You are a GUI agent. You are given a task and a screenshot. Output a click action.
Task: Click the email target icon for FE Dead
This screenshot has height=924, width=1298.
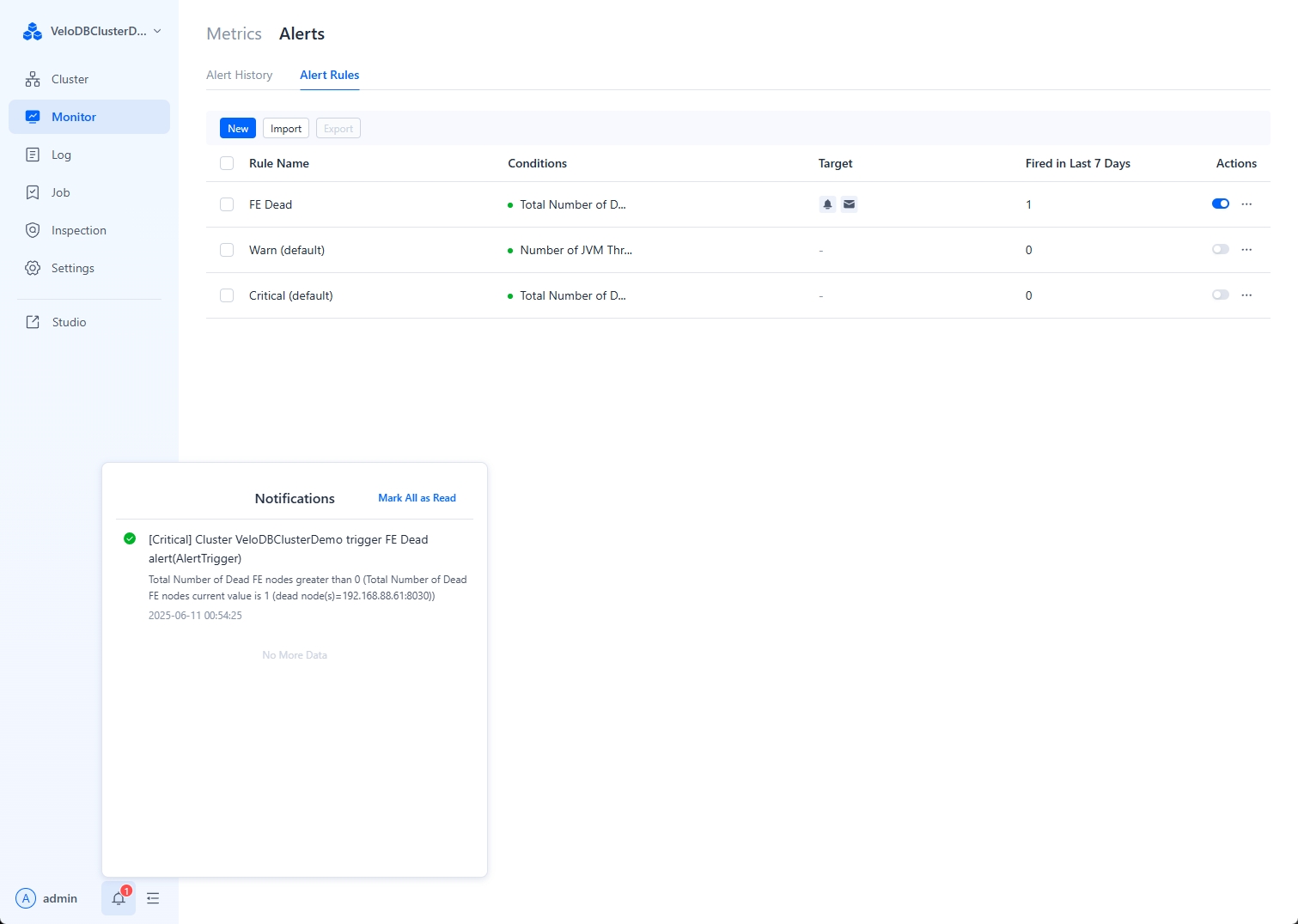pos(849,204)
